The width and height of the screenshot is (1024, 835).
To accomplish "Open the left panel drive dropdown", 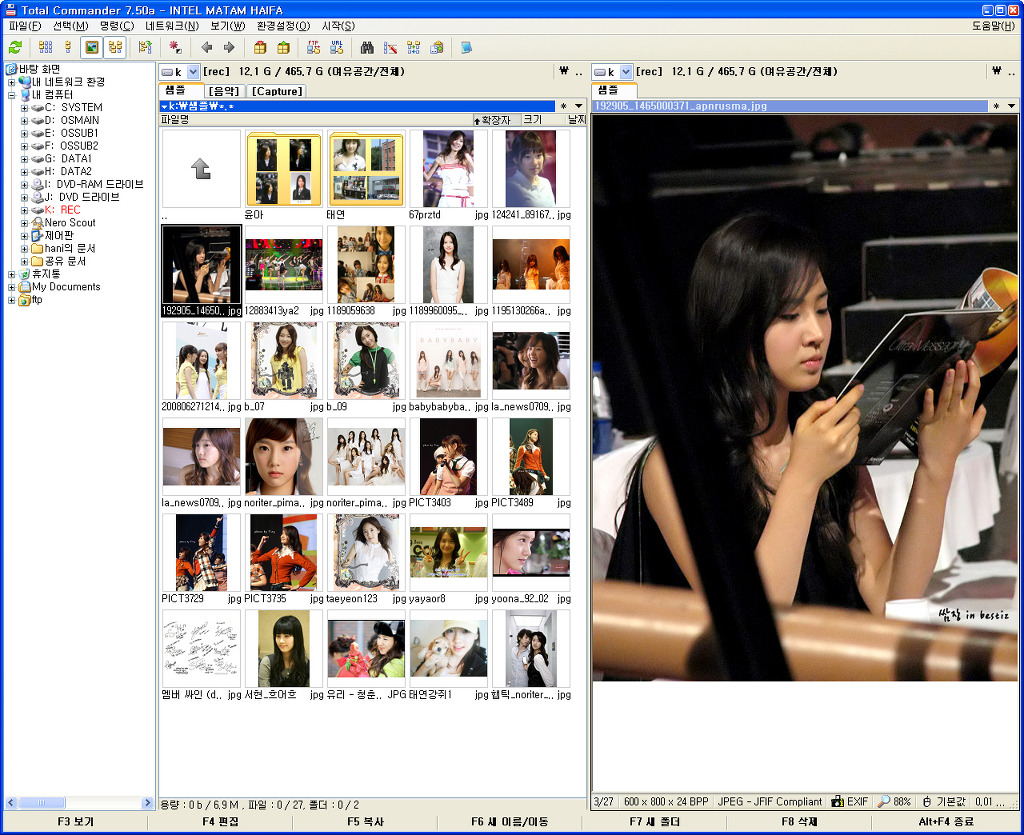I will (193, 72).
